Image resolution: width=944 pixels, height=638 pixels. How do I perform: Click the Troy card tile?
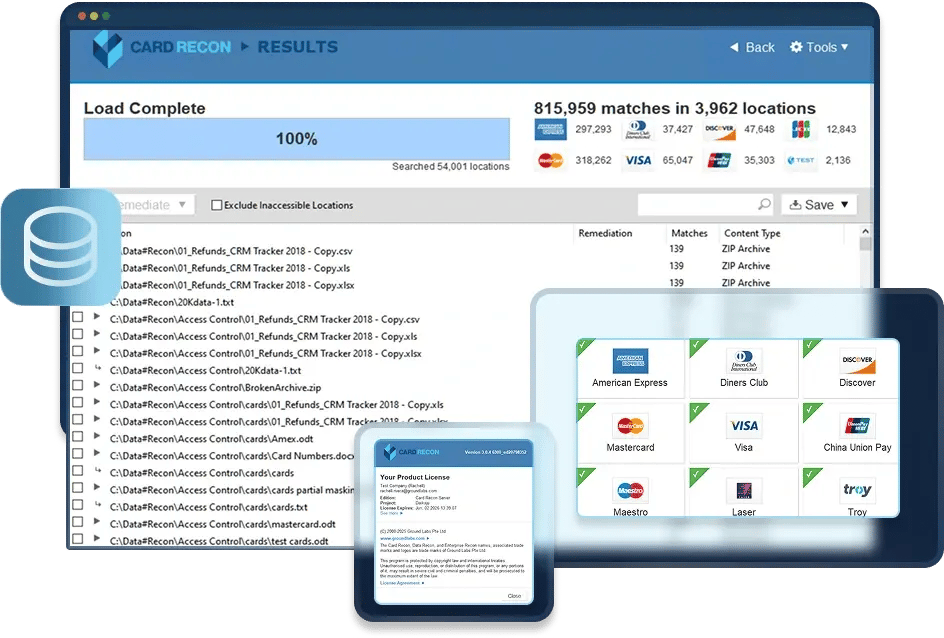[x=857, y=497]
